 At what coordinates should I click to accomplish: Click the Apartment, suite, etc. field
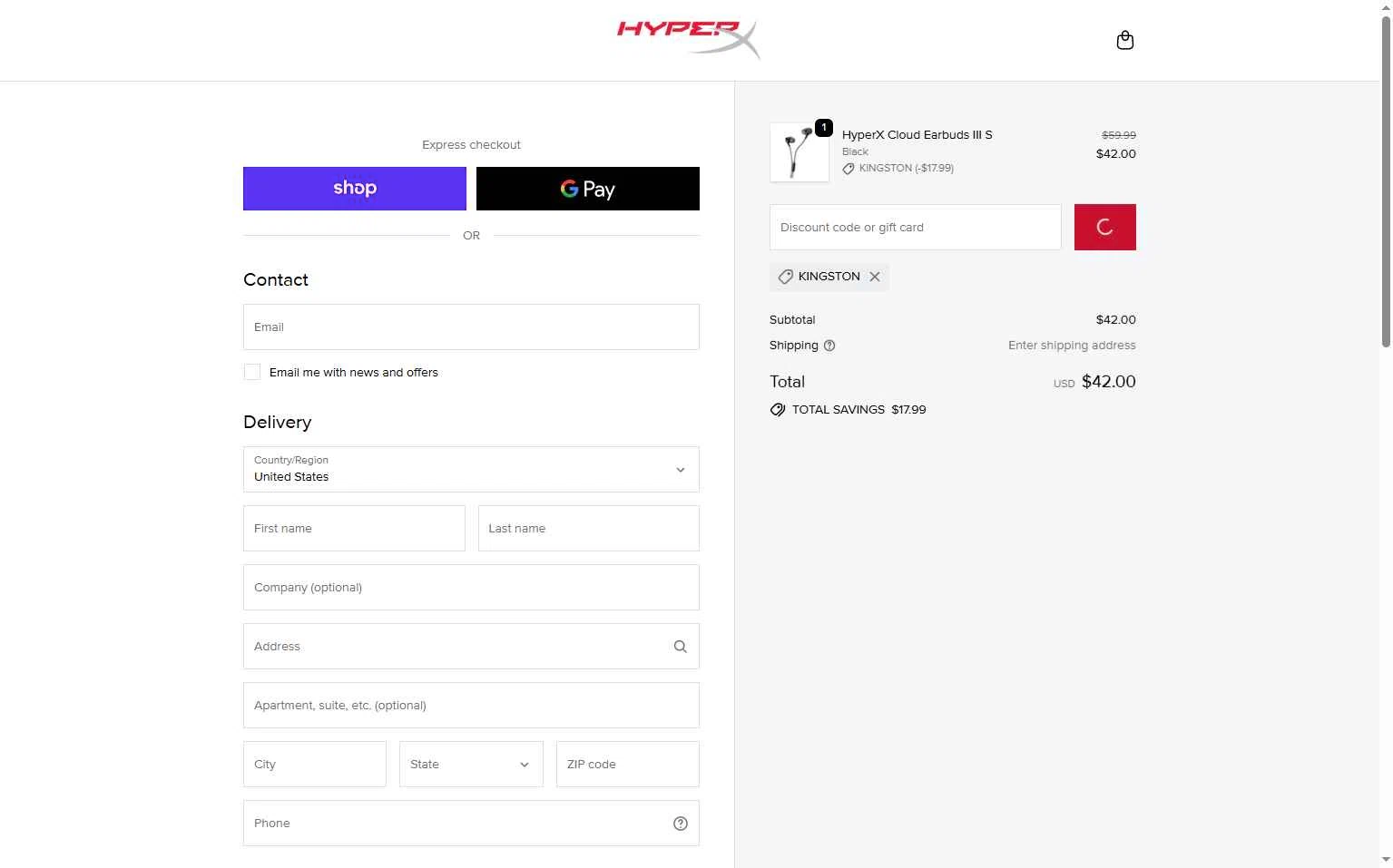[x=471, y=705]
